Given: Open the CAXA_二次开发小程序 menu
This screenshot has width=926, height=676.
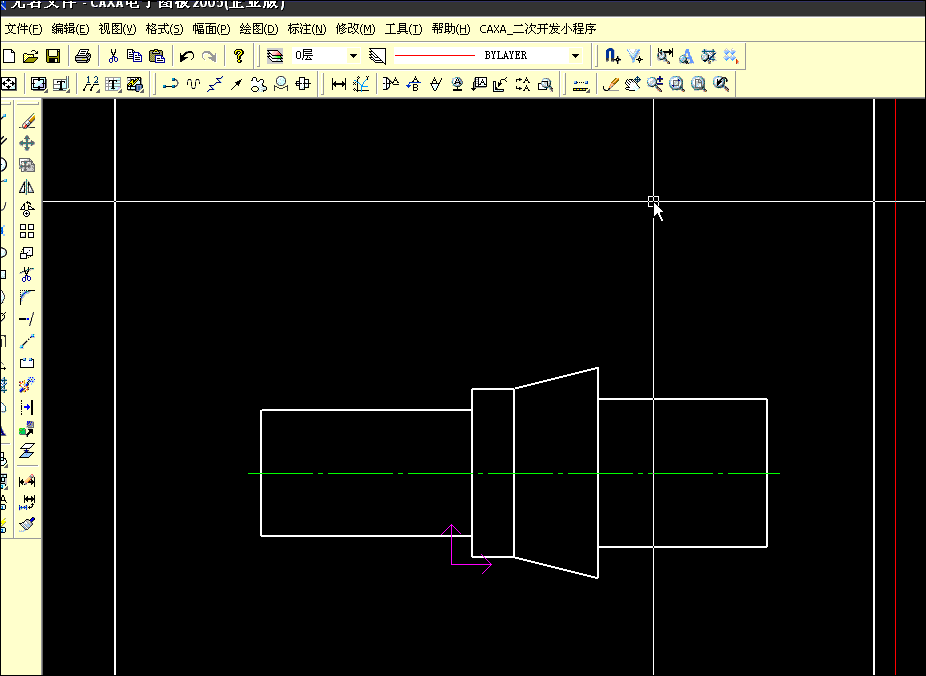Looking at the screenshot, I should coord(537,29).
